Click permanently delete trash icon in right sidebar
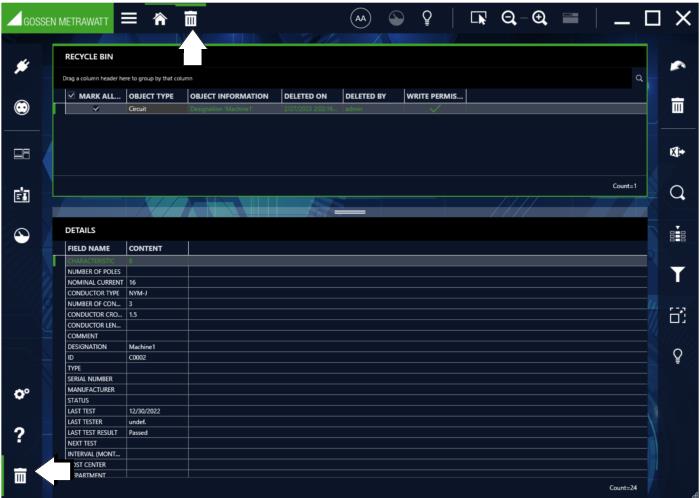Viewport: 700px width, 498px height. pyautogui.click(x=677, y=105)
